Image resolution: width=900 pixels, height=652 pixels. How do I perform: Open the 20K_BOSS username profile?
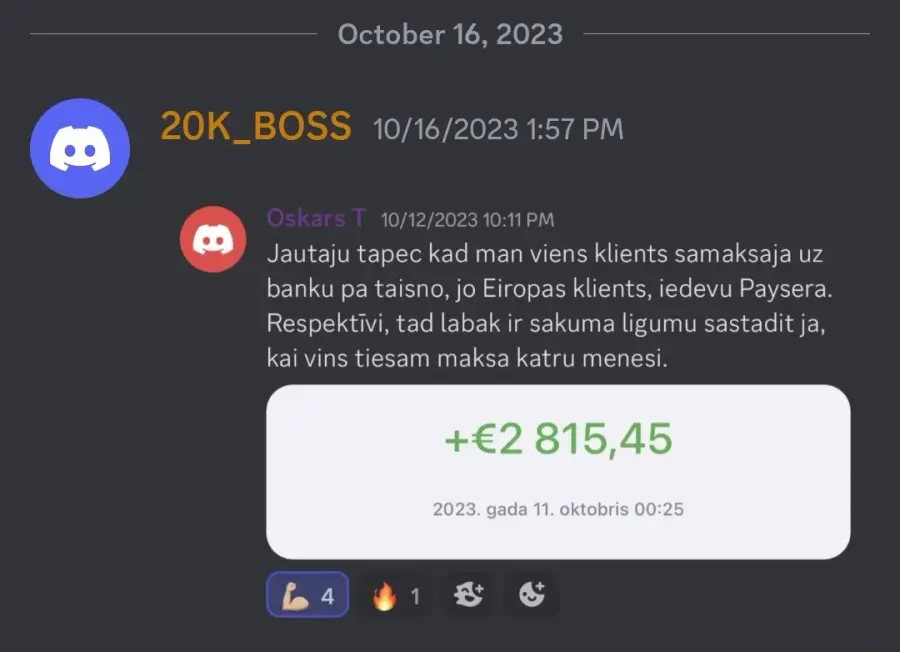coord(255,127)
